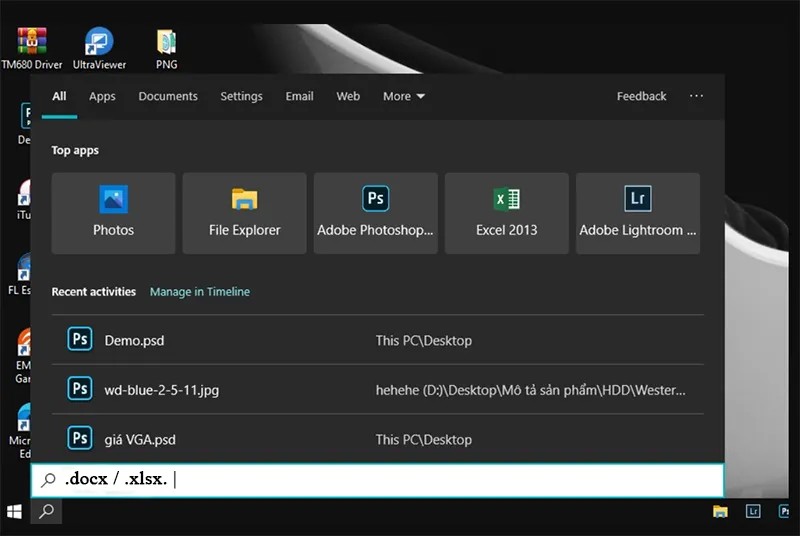Screen dimensions: 800x536
Task: Launch File Explorer from Top apps
Action: 244,213
